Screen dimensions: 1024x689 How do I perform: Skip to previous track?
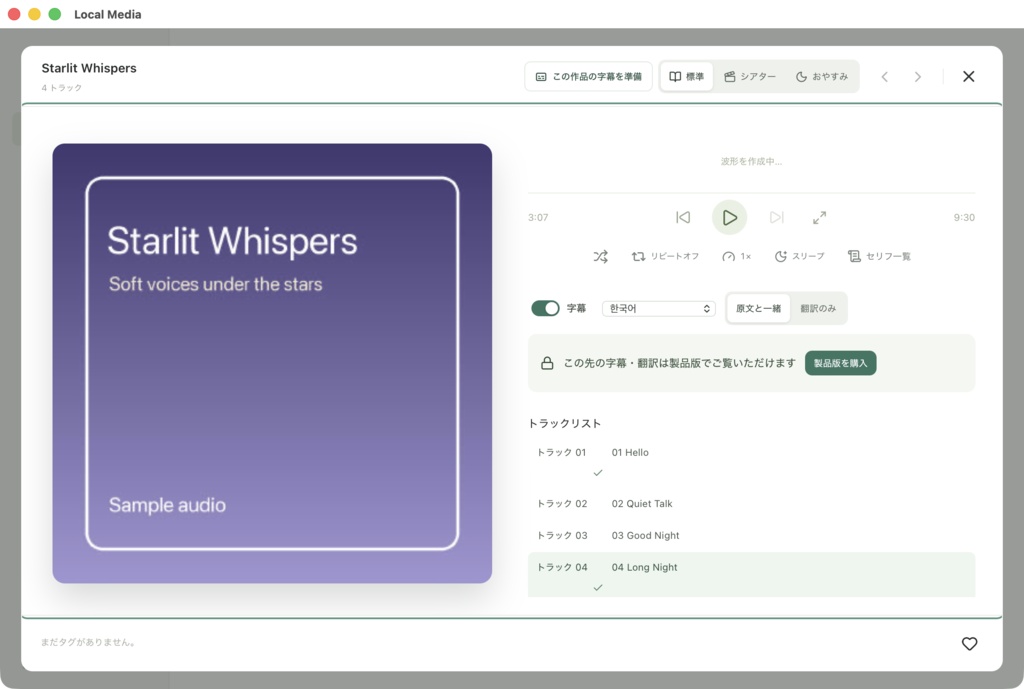pyautogui.click(x=683, y=217)
